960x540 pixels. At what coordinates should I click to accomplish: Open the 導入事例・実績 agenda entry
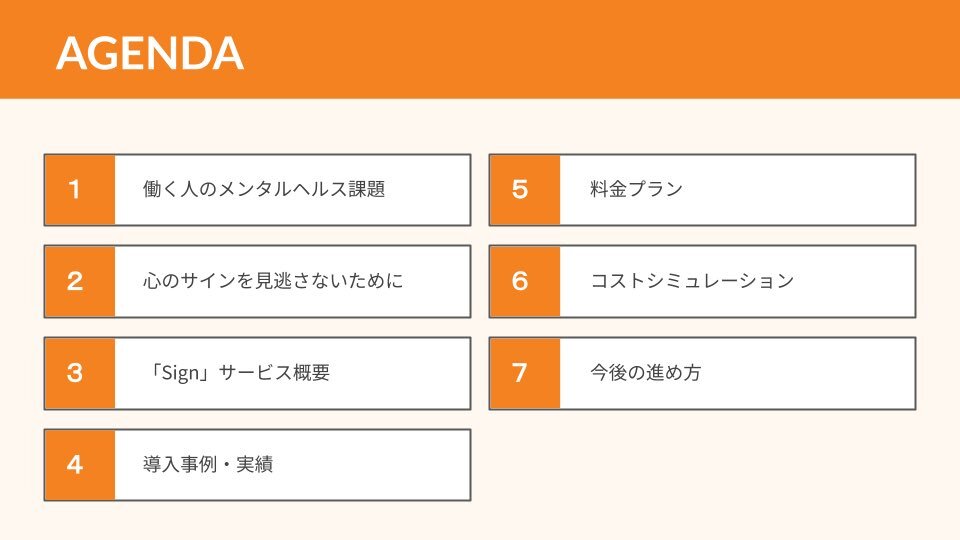point(208,465)
